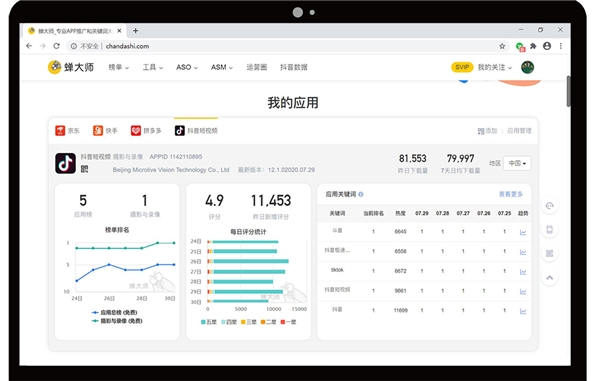Switch to the 拼多多 app tab
Viewport: 600px width, 381px height.
(146, 131)
